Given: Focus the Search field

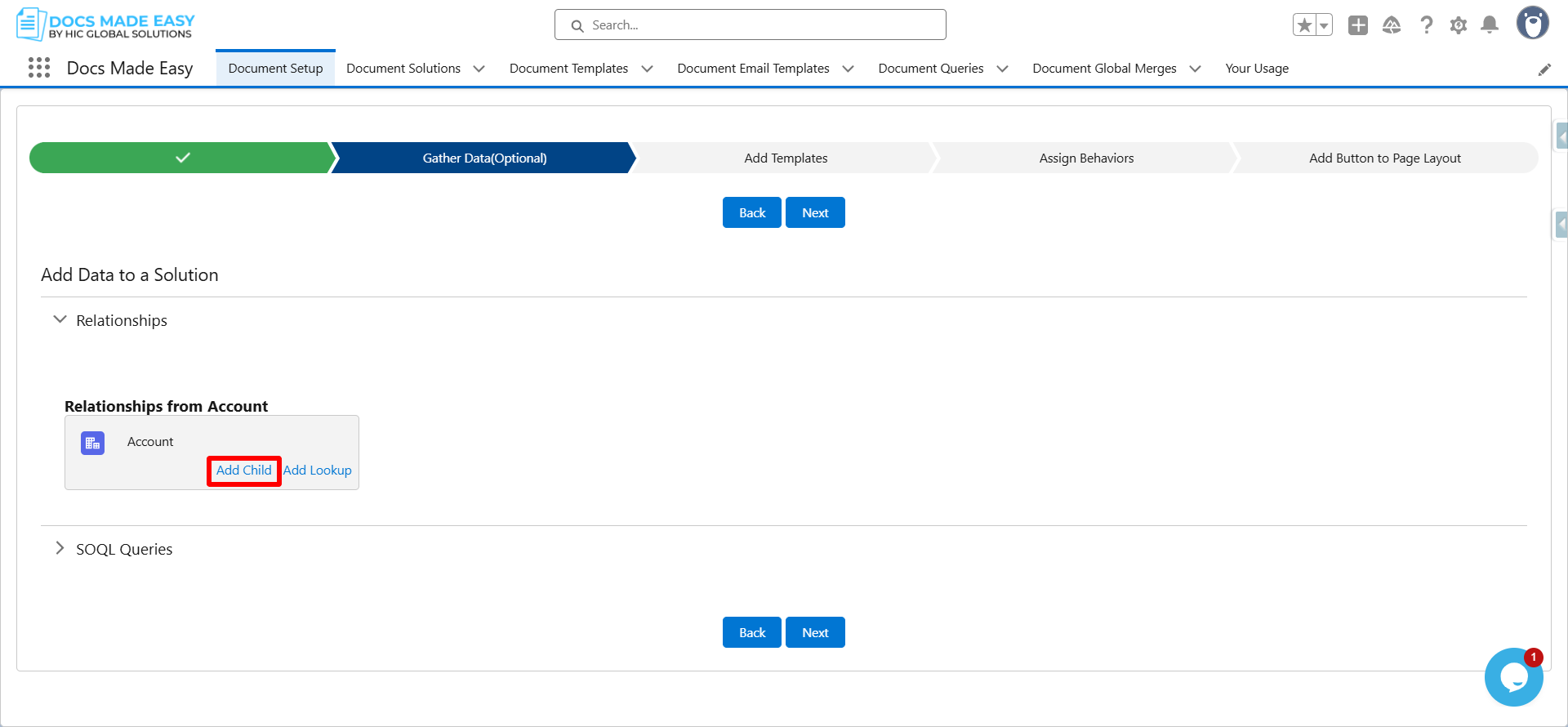Looking at the screenshot, I should [x=751, y=25].
